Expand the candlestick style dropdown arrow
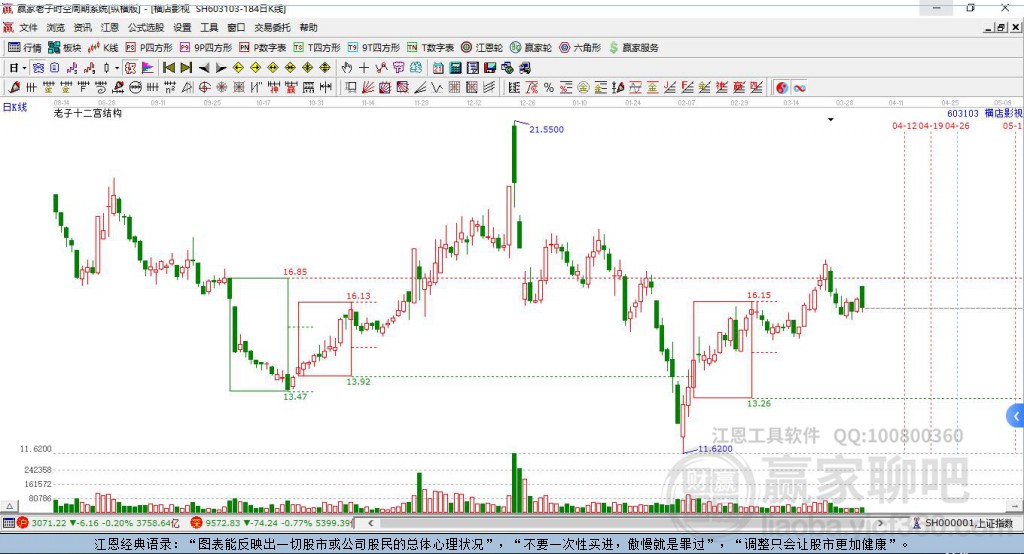 click(x=117, y=67)
